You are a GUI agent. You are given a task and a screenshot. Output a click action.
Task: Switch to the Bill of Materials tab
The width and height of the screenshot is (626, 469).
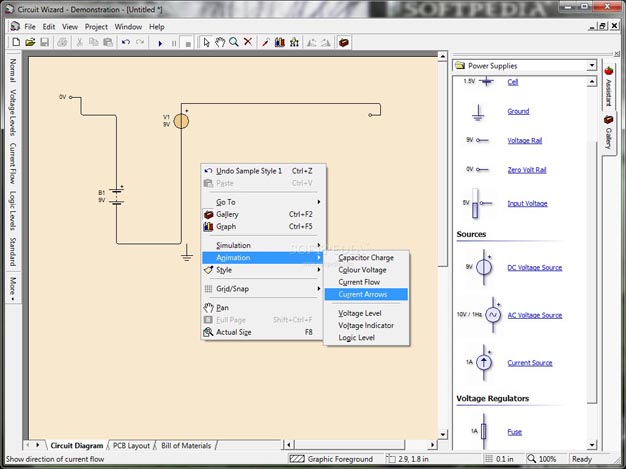click(186, 445)
